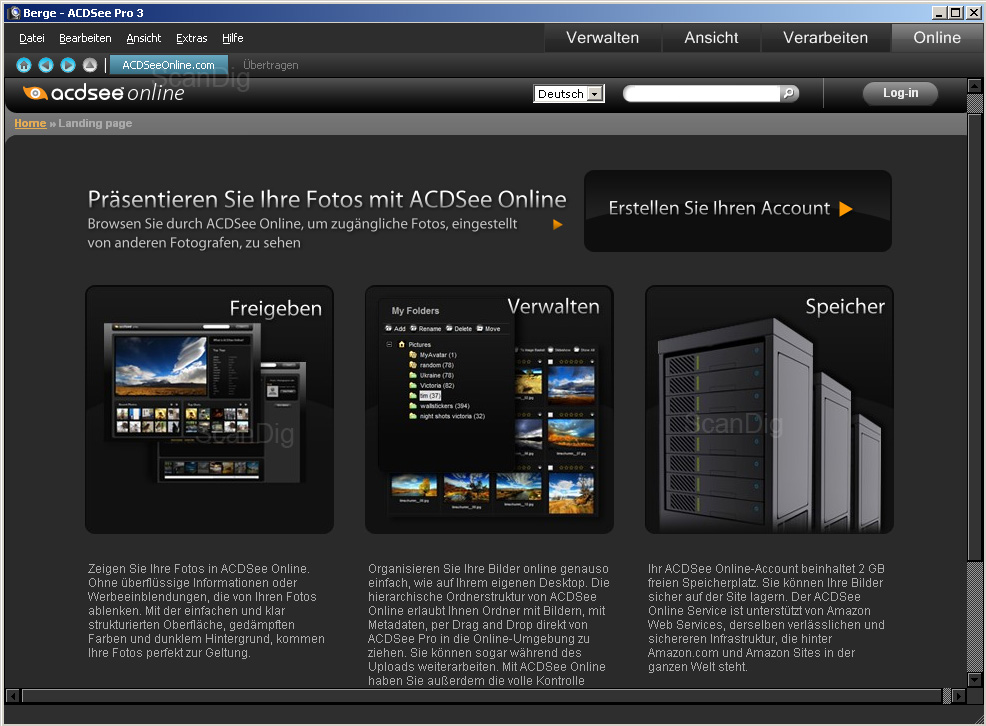Follow the Home breadcrumb link
This screenshot has width=986, height=726.
coord(30,123)
